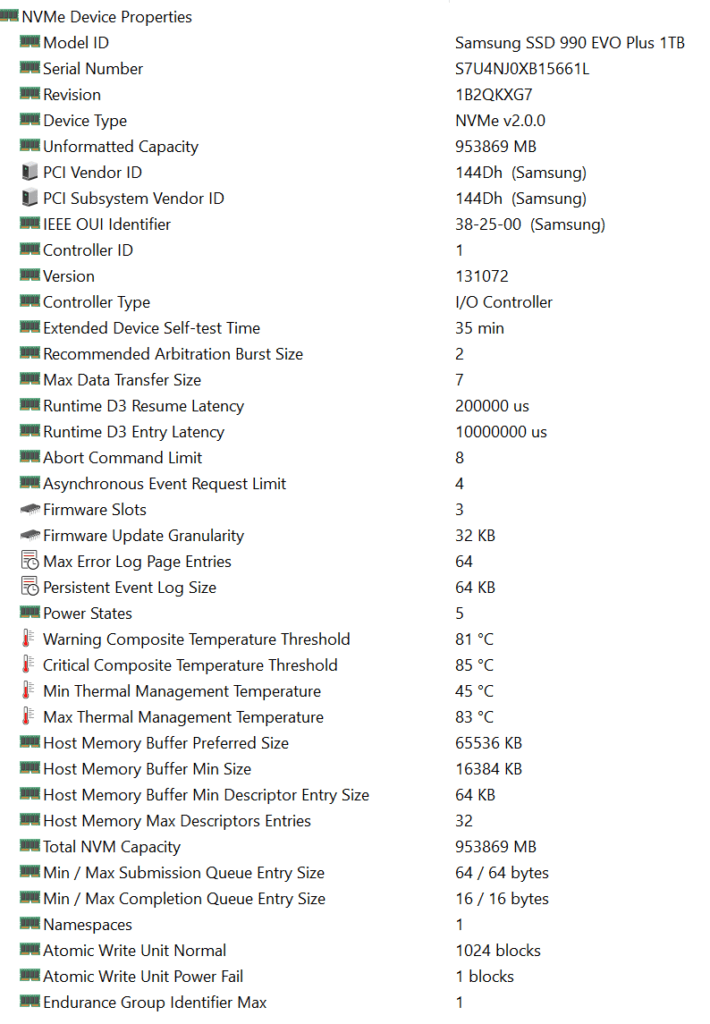Select the Host Memory Buffer Preferred Size label
This screenshot has width=710, height=1024.
[166, 743]
